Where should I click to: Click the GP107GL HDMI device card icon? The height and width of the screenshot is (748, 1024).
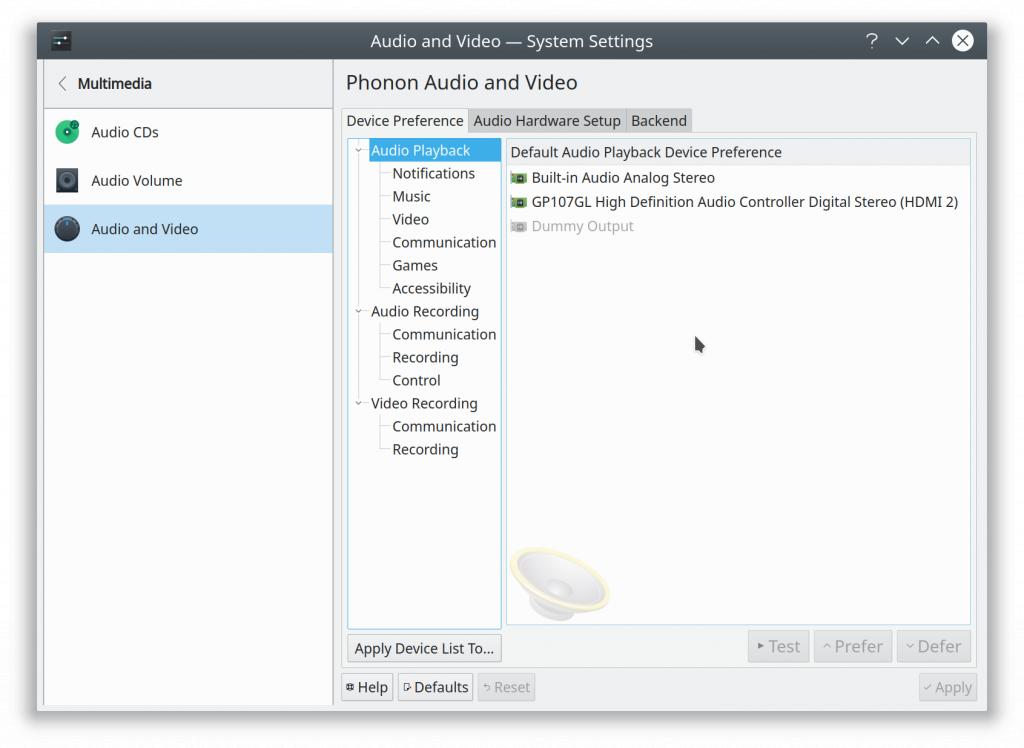518,202
